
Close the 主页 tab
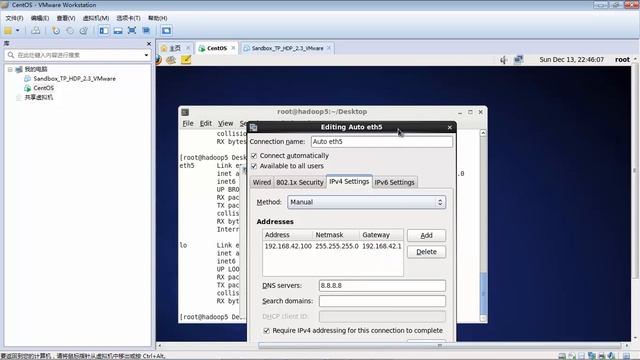click(x=188, y=48)
